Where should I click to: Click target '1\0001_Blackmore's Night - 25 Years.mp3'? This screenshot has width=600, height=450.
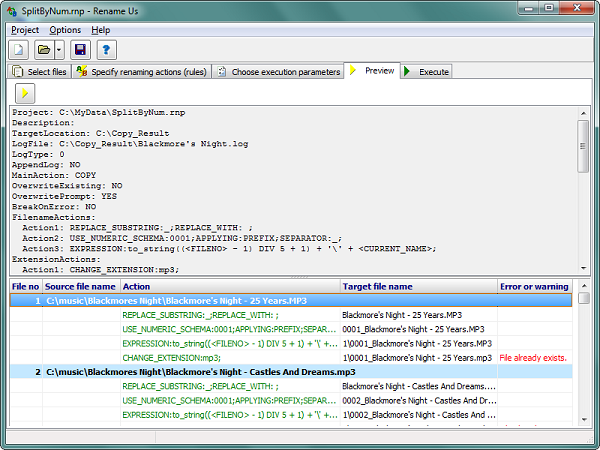417,358
